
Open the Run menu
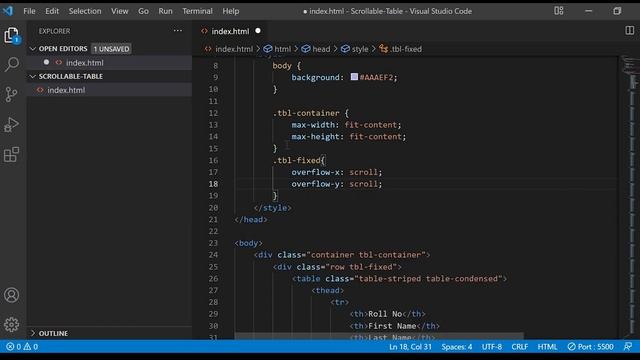pyautogui.click(x=165, y=11)
